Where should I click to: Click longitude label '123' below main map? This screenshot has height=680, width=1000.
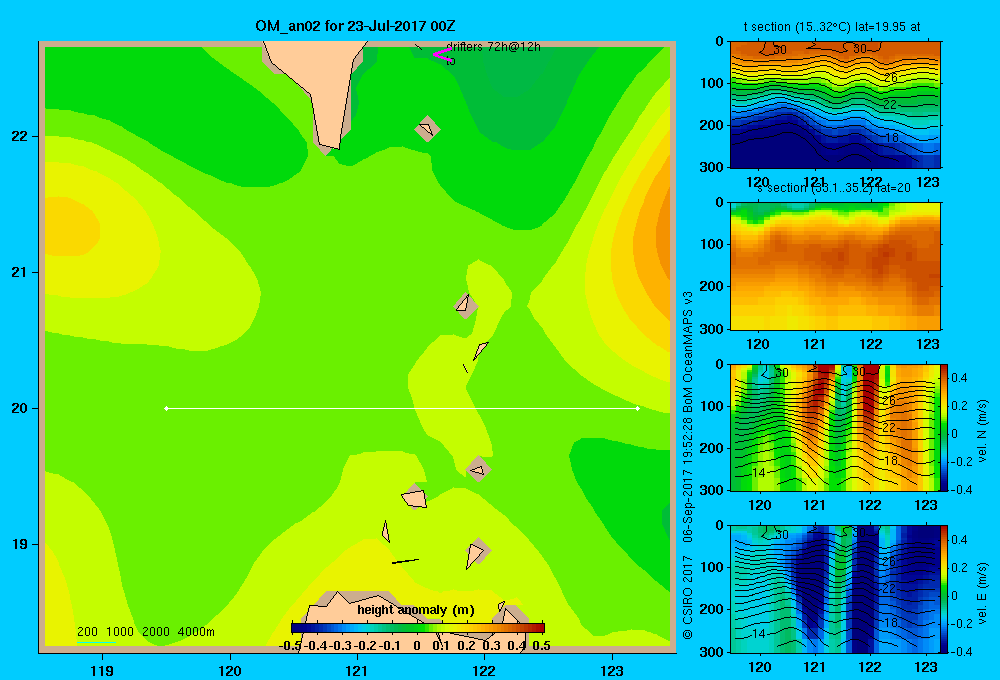612,670
